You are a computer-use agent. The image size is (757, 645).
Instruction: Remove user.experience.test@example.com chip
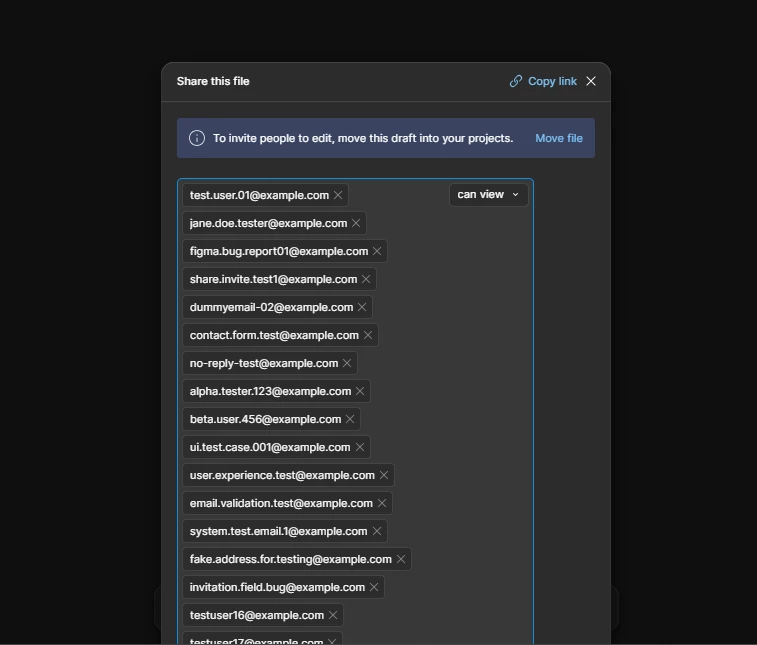384,475
